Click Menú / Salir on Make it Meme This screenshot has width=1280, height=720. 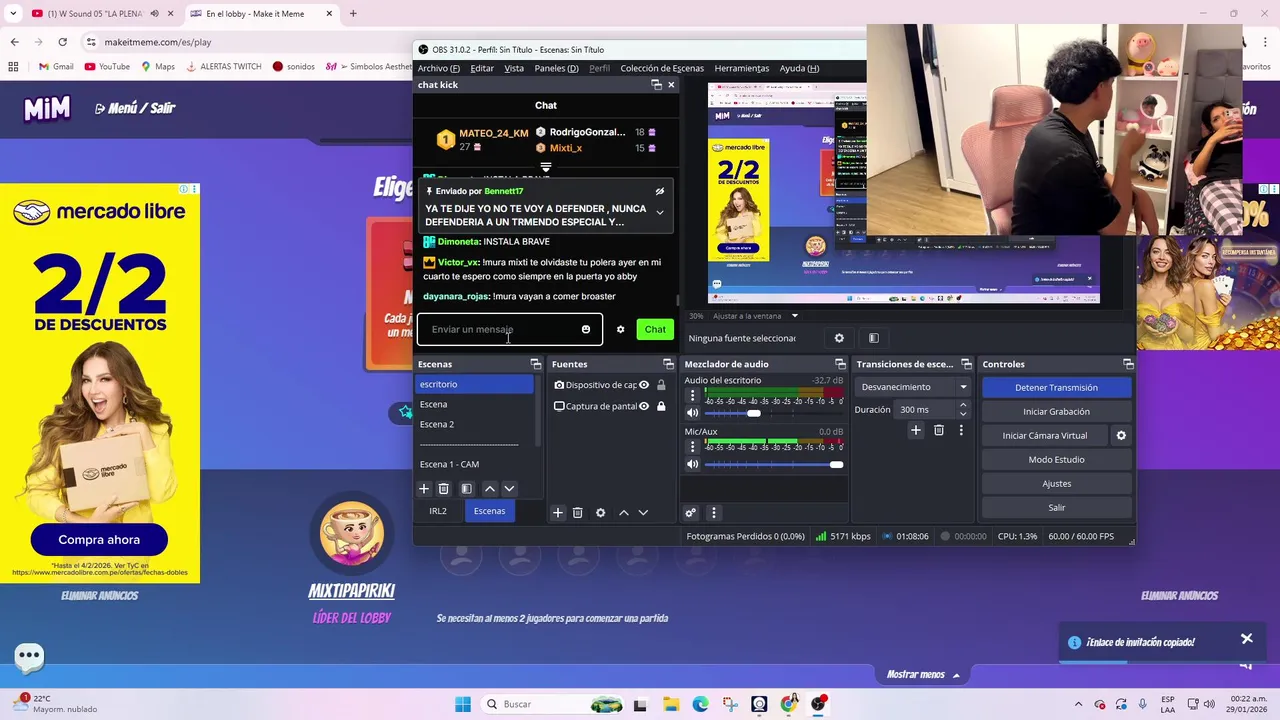coord(135,108)
